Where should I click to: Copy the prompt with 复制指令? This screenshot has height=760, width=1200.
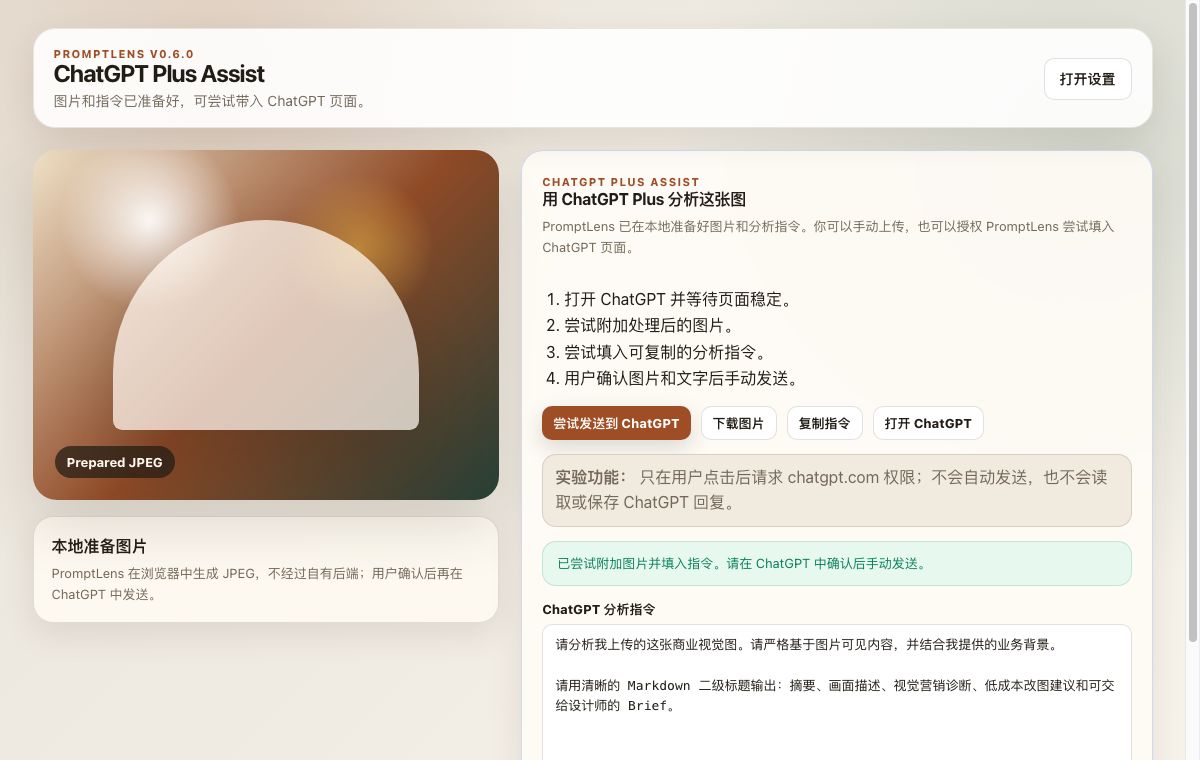[824, 423]
